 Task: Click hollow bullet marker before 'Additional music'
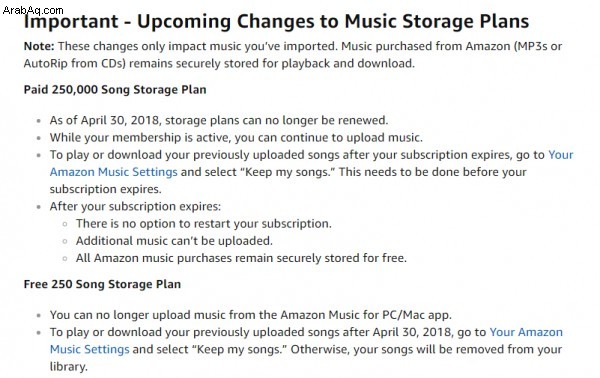(65, 241)
